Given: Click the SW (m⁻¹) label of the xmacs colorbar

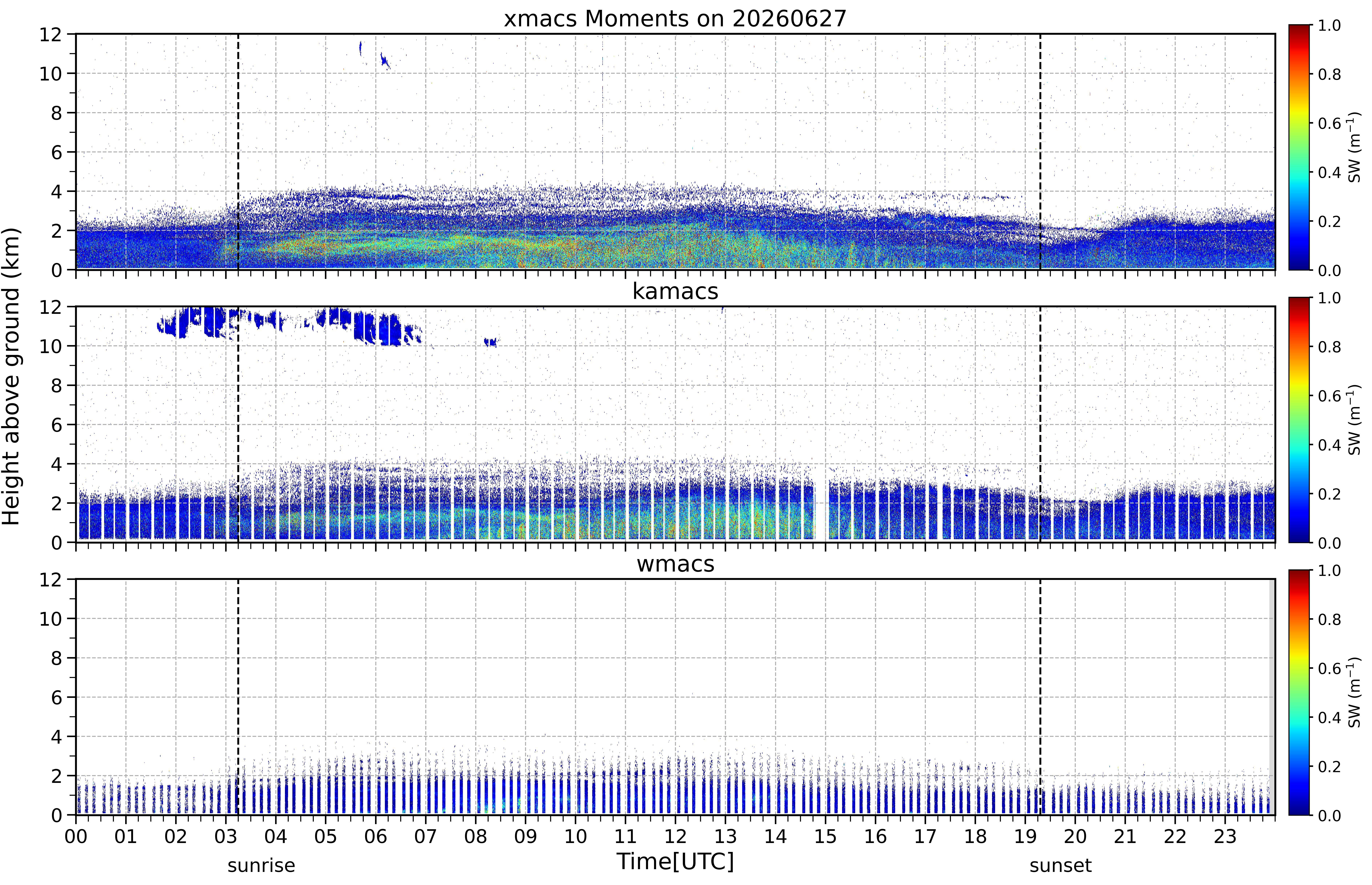Looking at the screenshot, I should pos(1354,147).
